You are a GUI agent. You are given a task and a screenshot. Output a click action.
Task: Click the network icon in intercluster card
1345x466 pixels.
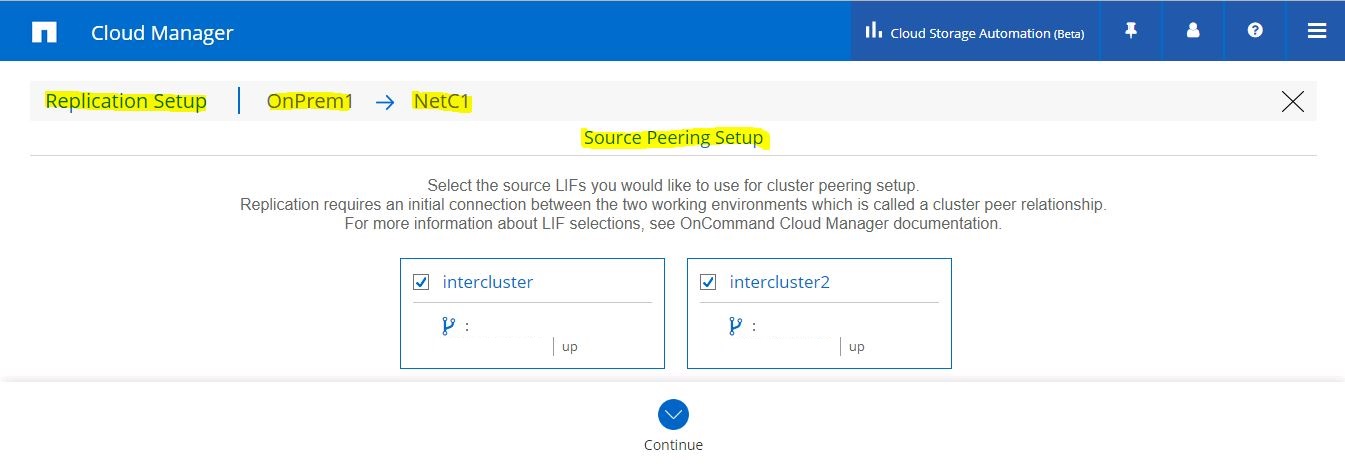[x=448, y=325]
